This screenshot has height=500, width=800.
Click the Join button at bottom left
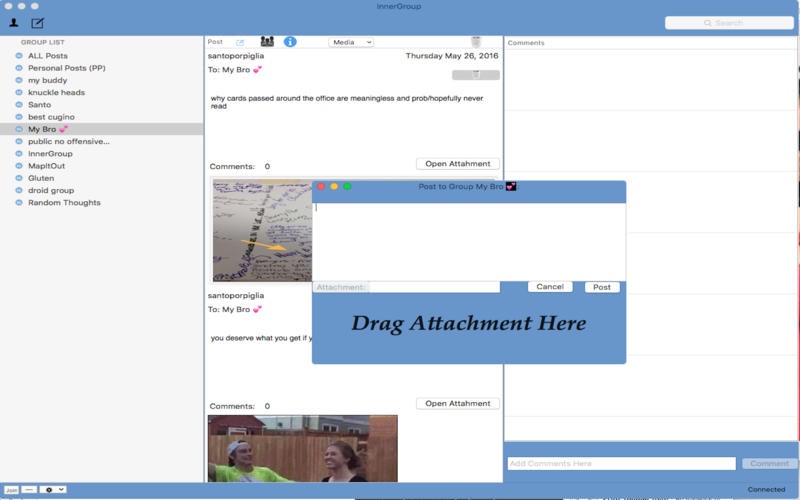point(11,490)
